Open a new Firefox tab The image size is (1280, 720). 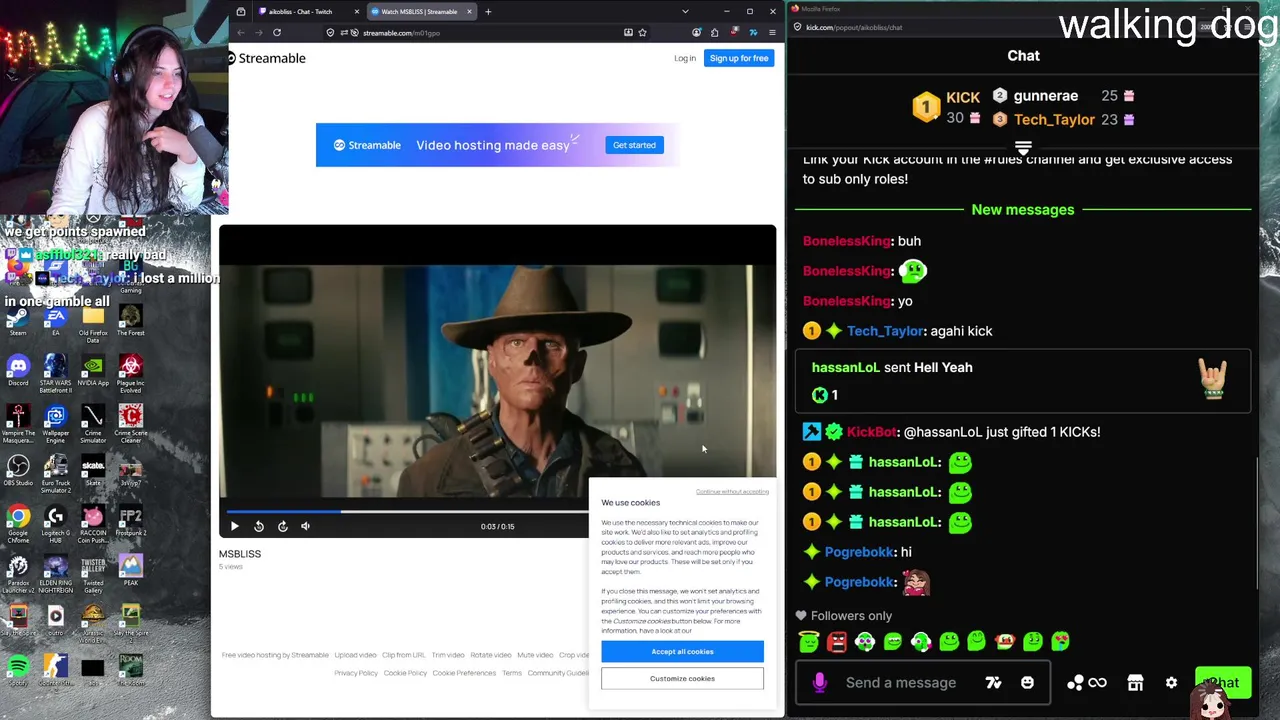click(488, 12)
